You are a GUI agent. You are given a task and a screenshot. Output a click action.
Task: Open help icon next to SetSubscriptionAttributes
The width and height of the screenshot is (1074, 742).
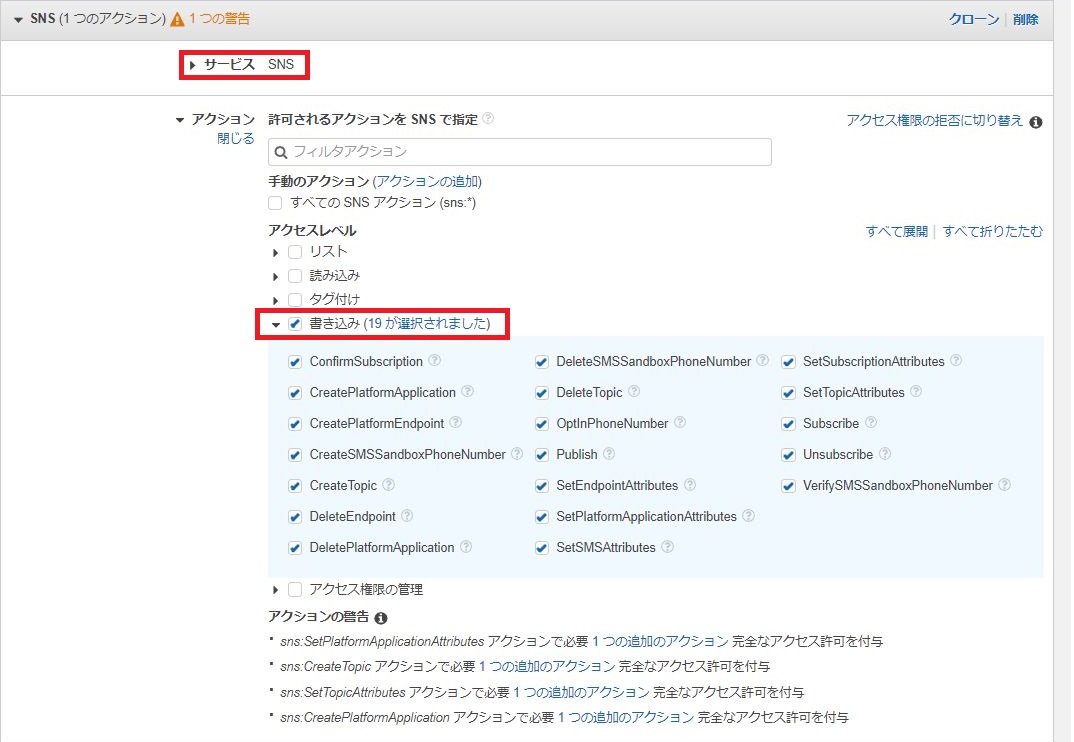click(956, 360)
